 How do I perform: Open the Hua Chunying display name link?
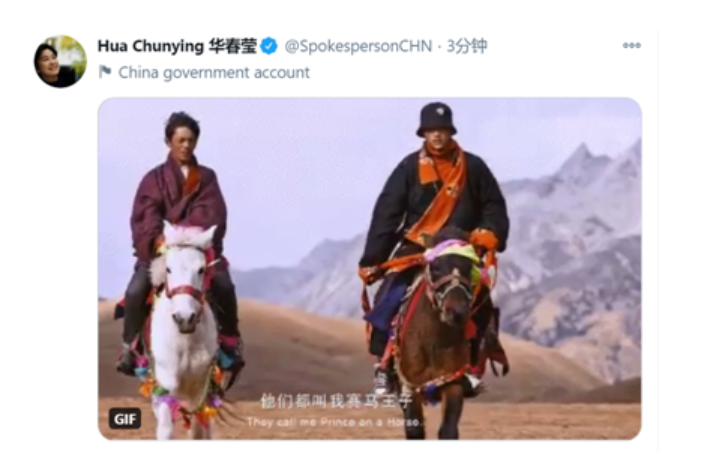point(151,46)
